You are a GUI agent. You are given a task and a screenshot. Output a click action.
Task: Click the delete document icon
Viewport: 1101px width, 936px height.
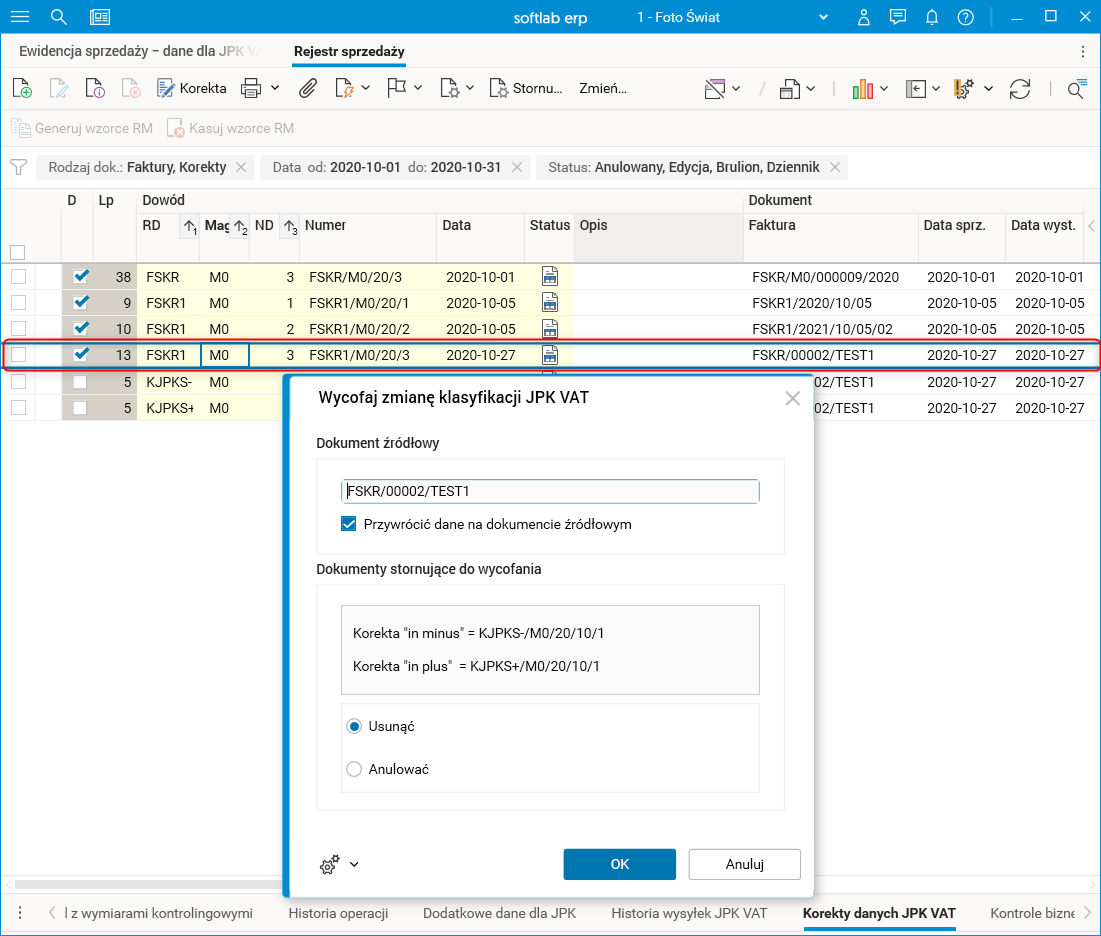[131, 88]
